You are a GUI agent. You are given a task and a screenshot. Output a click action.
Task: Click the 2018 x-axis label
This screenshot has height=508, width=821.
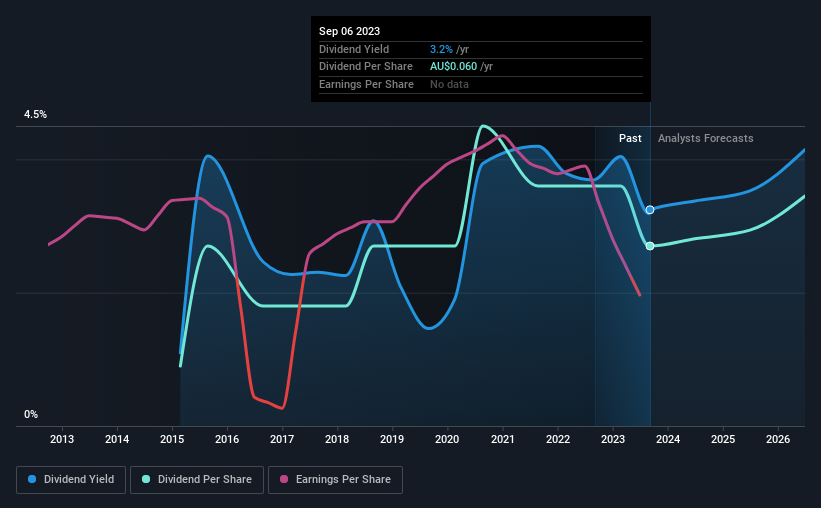point(337,439)
